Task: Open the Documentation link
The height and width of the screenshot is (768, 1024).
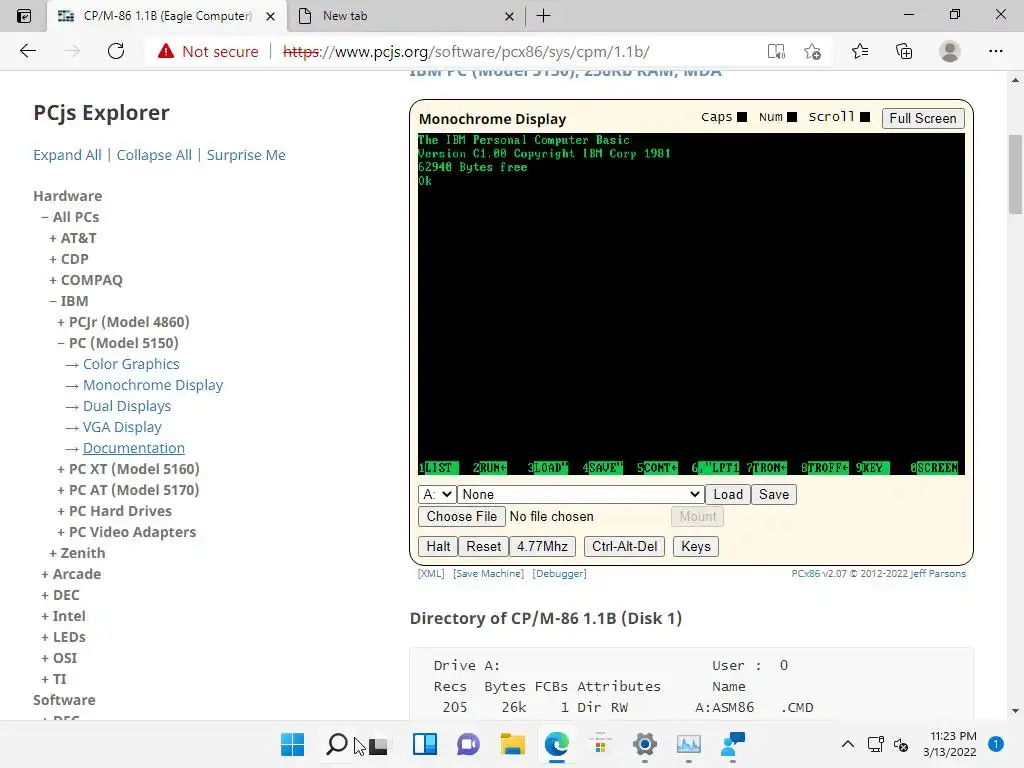Action: click(134, 448)
